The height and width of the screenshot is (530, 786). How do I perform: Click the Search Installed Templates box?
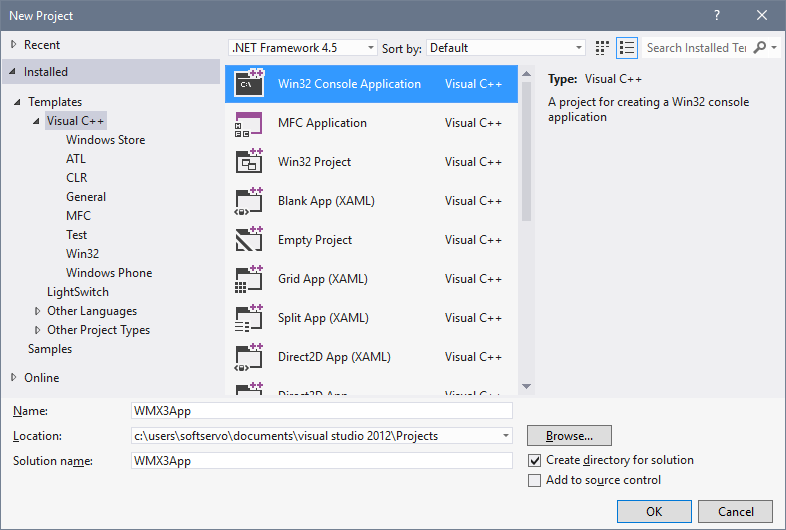pyautogui.click(x=697, y=48)
